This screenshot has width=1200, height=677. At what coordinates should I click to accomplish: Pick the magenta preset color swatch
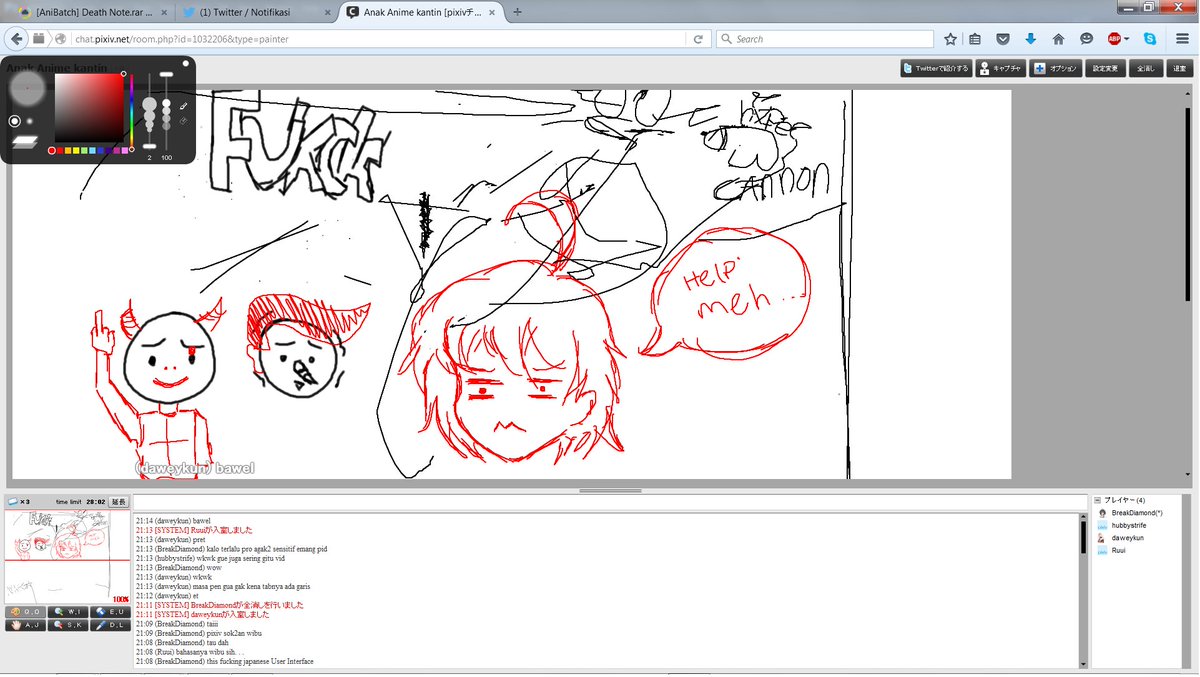pyautogui.click(x=116, y=151)
